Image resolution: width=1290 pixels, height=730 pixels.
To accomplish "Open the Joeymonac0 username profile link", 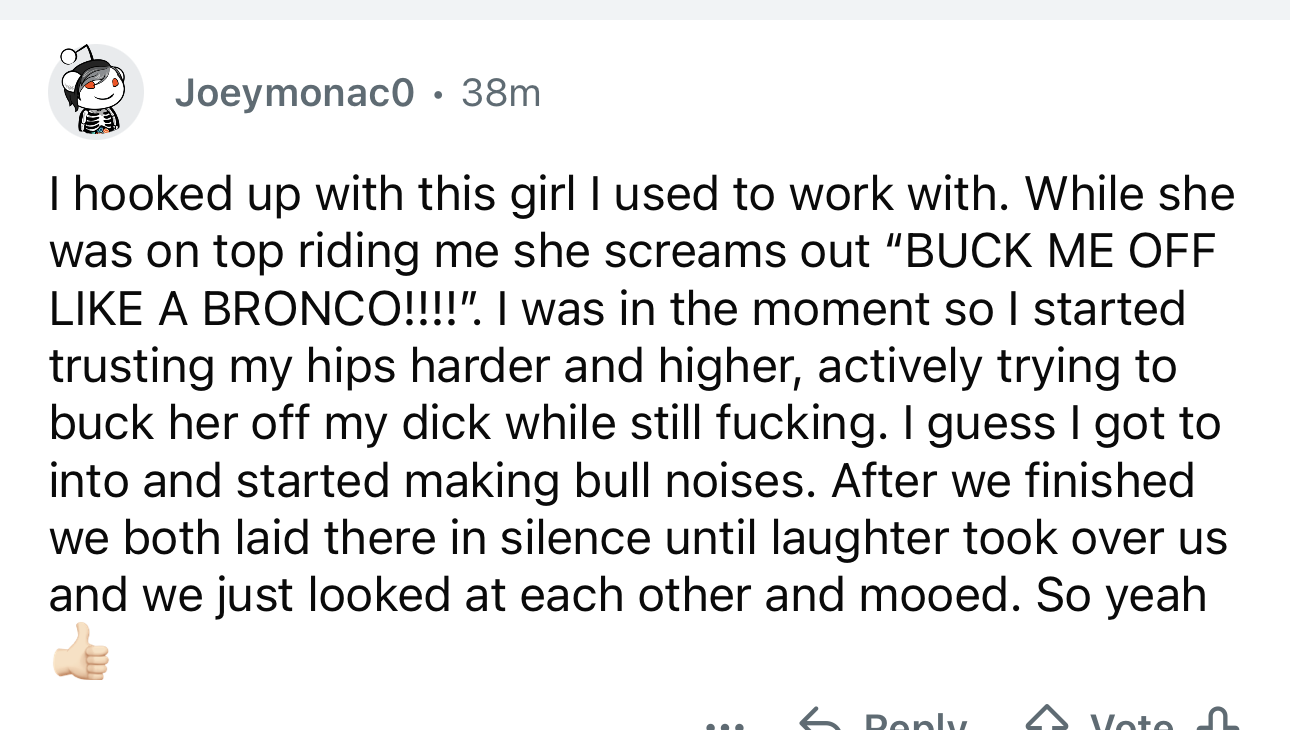I will pyautogui.click(x=294, y=94).
